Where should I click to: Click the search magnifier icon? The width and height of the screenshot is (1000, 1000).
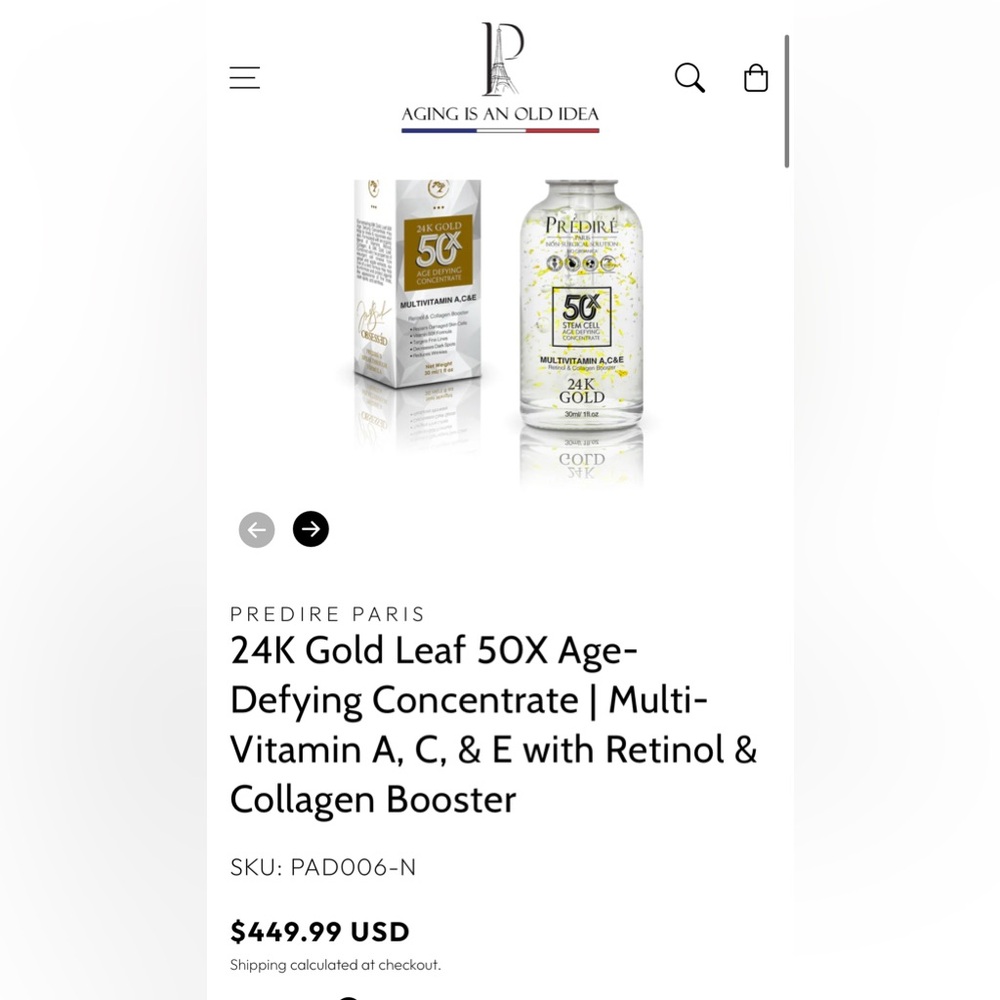coord(689,77)
